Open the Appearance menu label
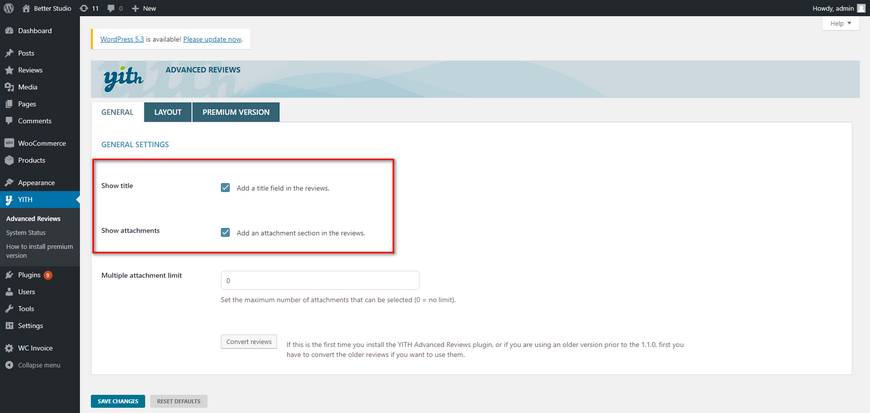The height and width of the screenshot is (413, 870). [x=37, y=183]
